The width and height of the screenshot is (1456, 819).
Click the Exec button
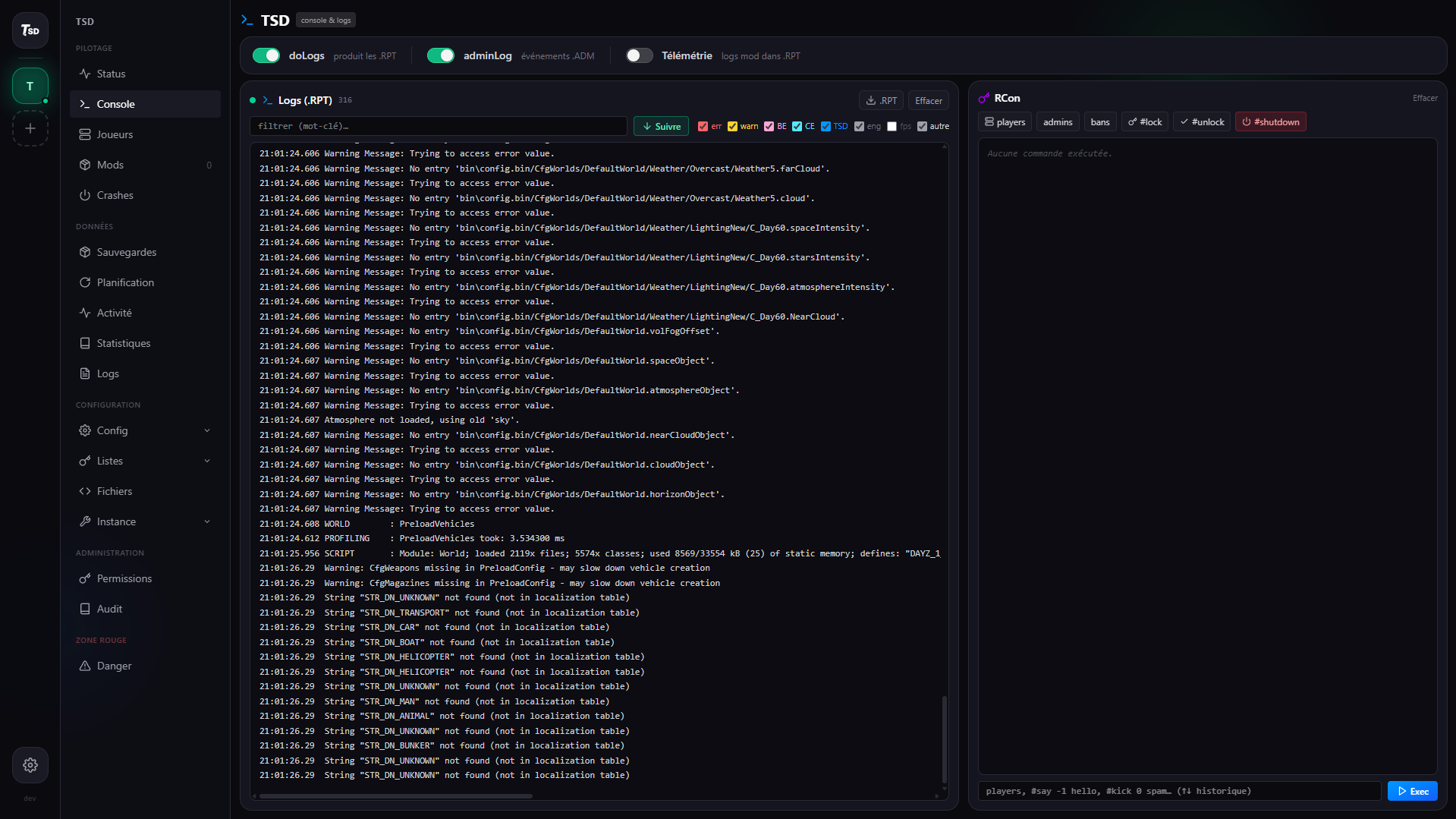[x=1413, y=791]
